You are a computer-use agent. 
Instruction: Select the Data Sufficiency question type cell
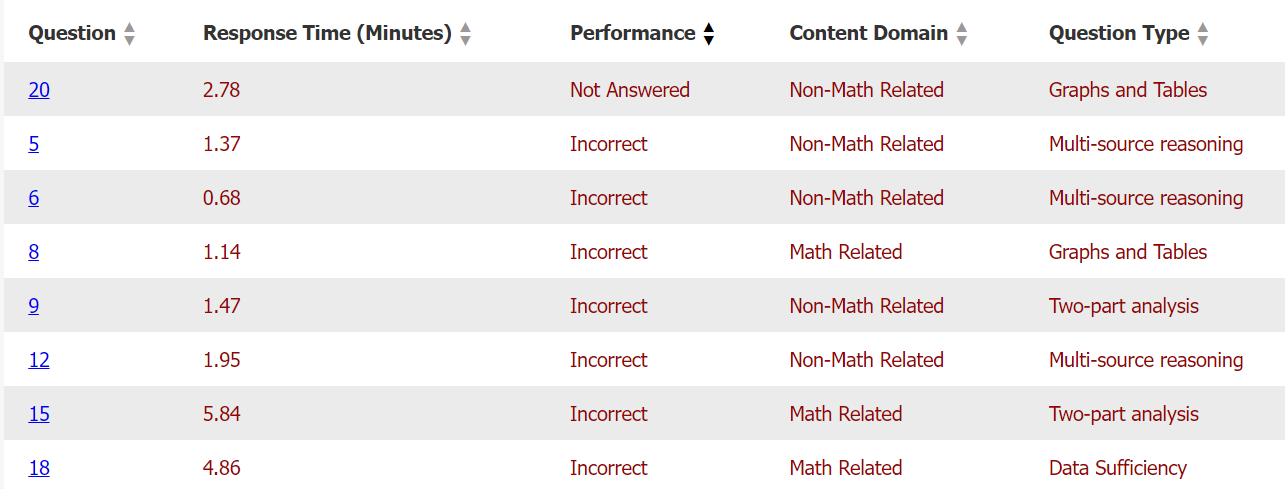tap(1117, 468)
